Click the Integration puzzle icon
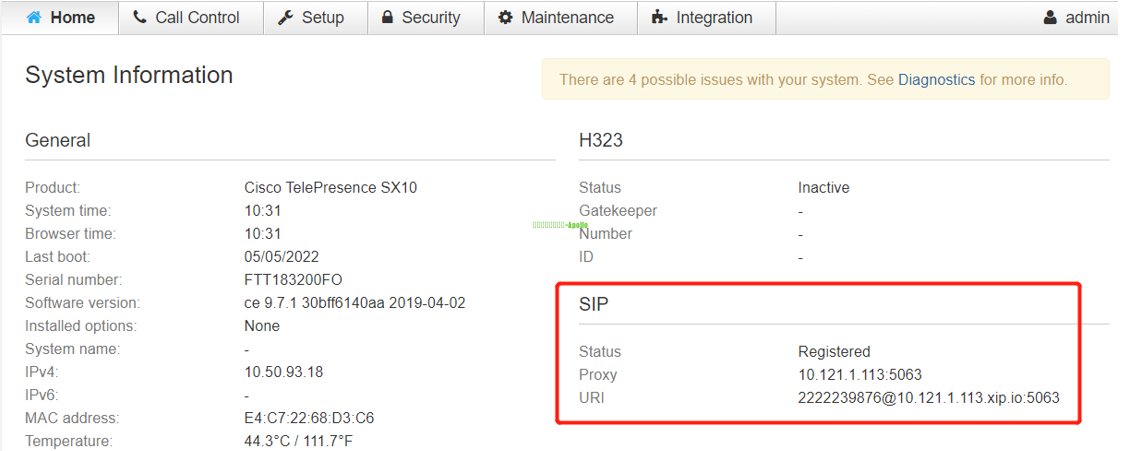The image size is (1122, 451). 659,17
